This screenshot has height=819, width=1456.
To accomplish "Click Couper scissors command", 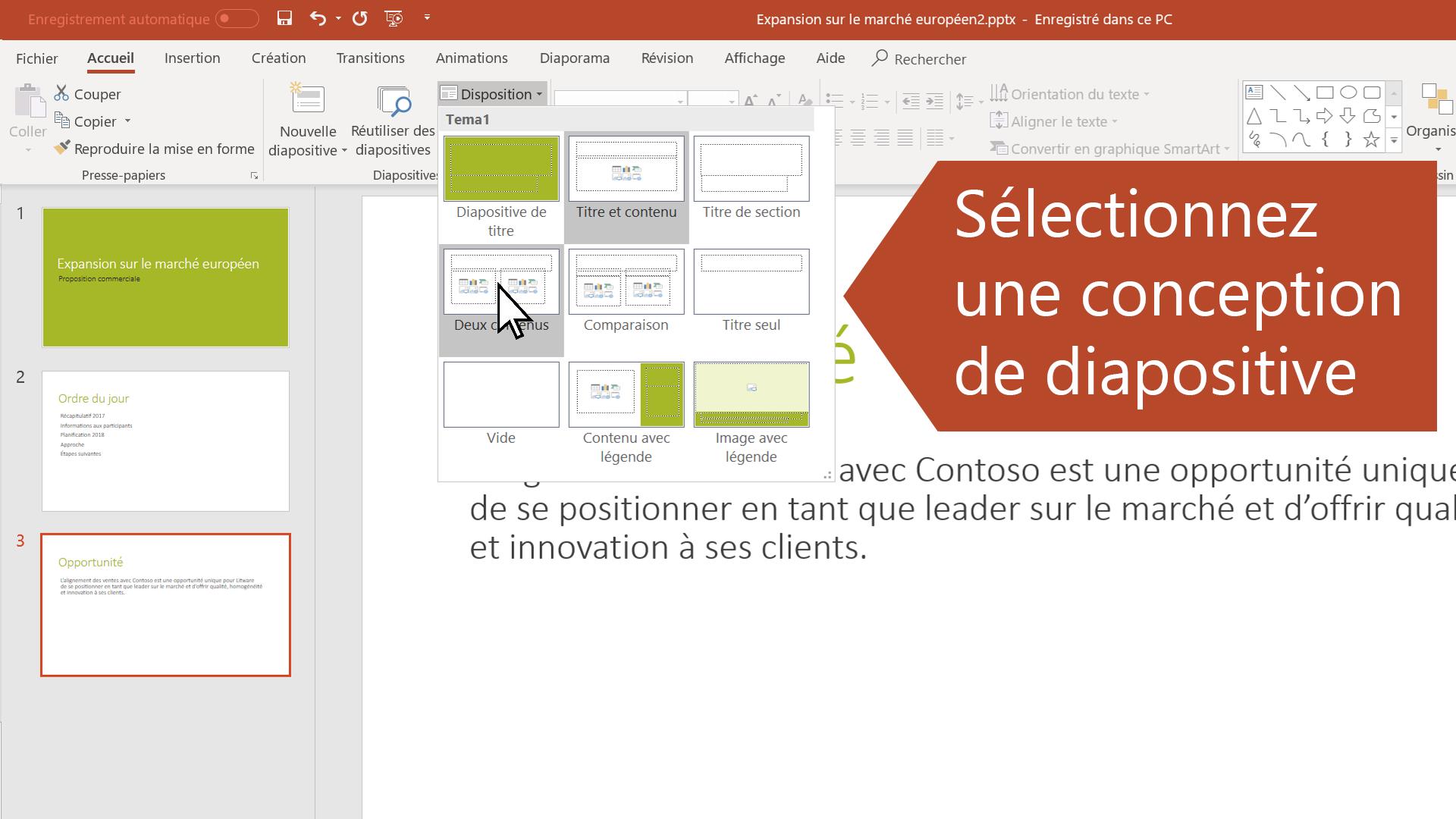I will pyautogui.click(x=88, y=94).
